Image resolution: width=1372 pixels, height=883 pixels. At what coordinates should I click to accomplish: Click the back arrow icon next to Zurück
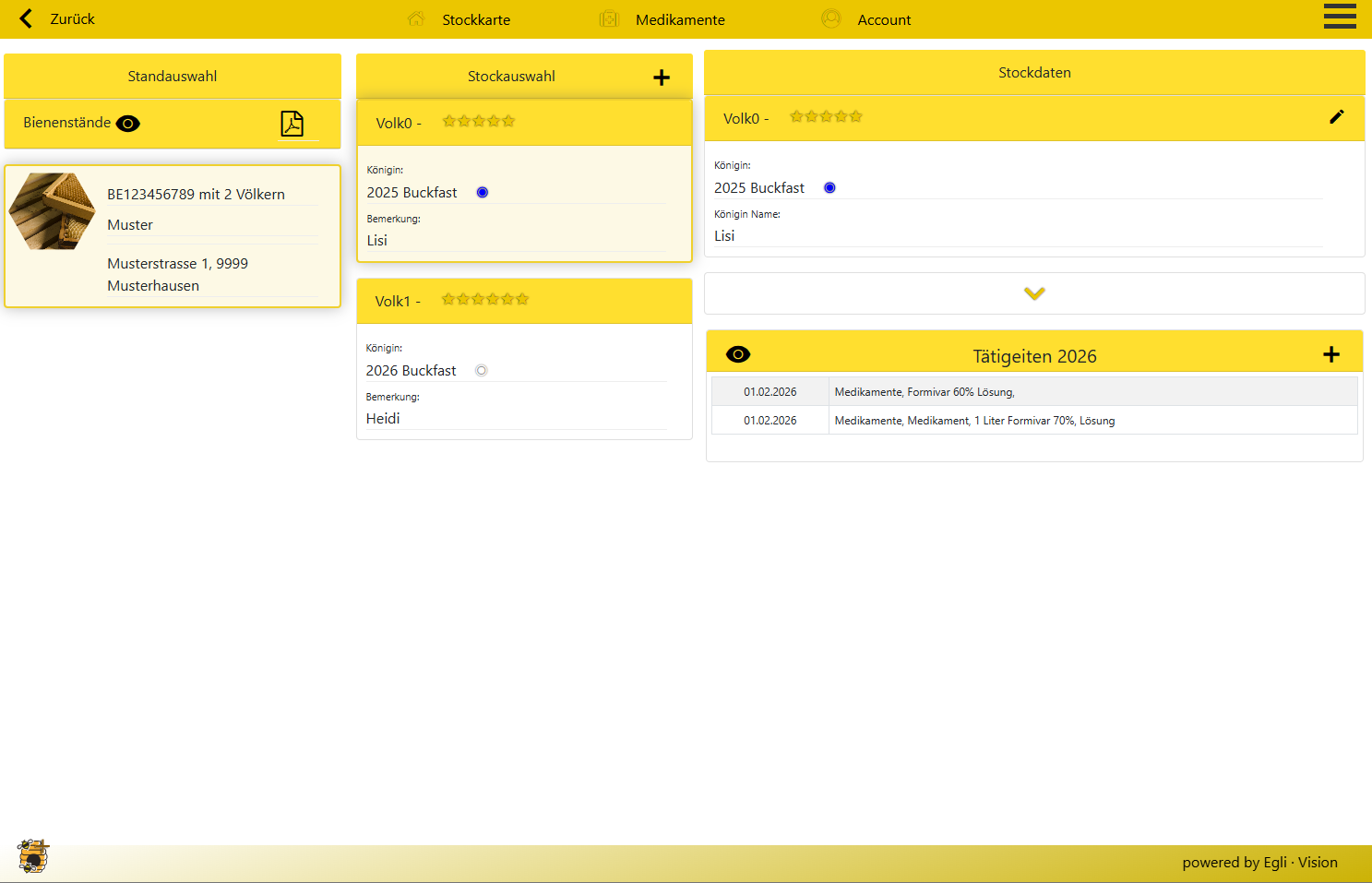(26, 18)
